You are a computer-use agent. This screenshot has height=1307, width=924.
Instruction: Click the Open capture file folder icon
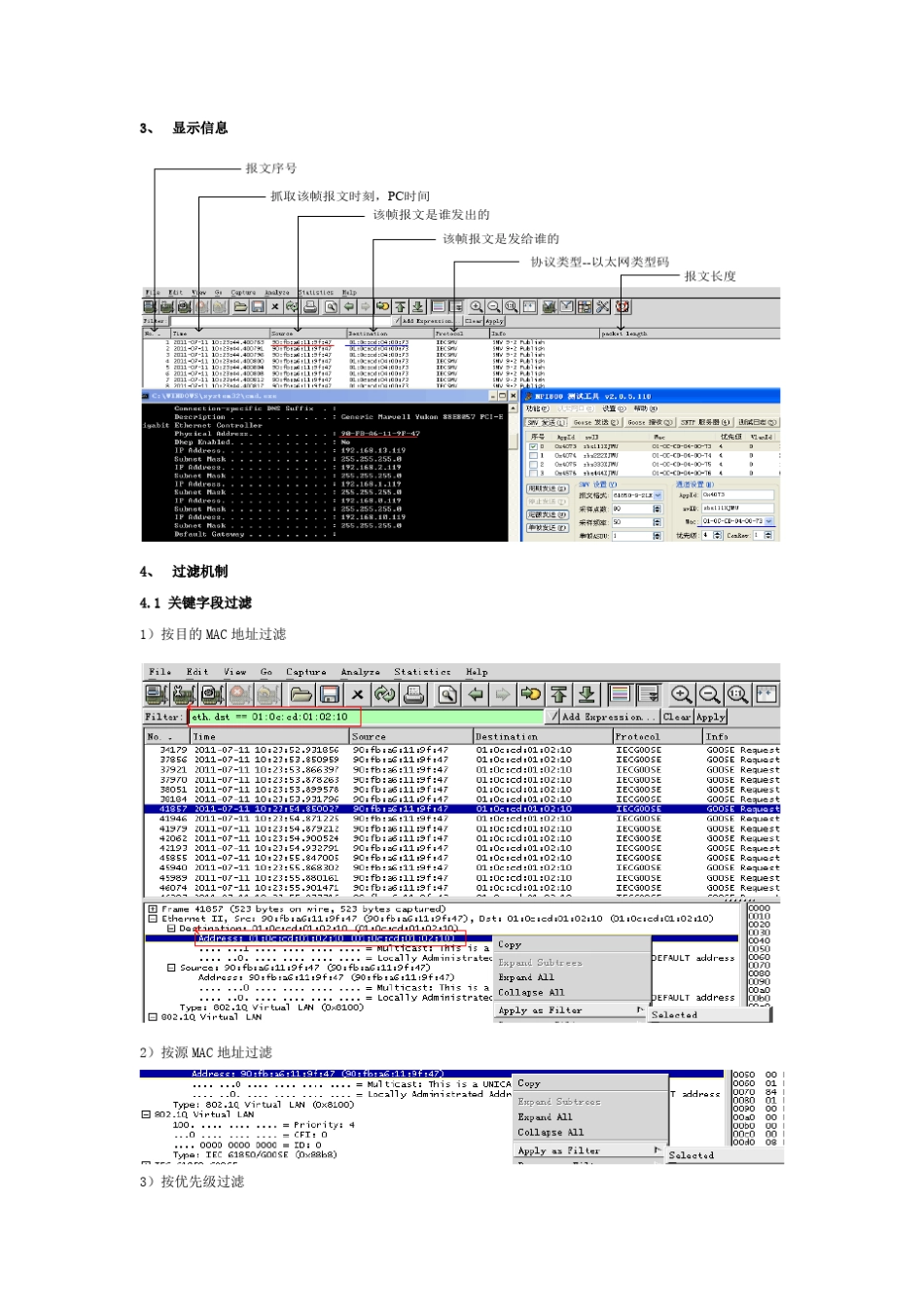(x=301, y=694)
